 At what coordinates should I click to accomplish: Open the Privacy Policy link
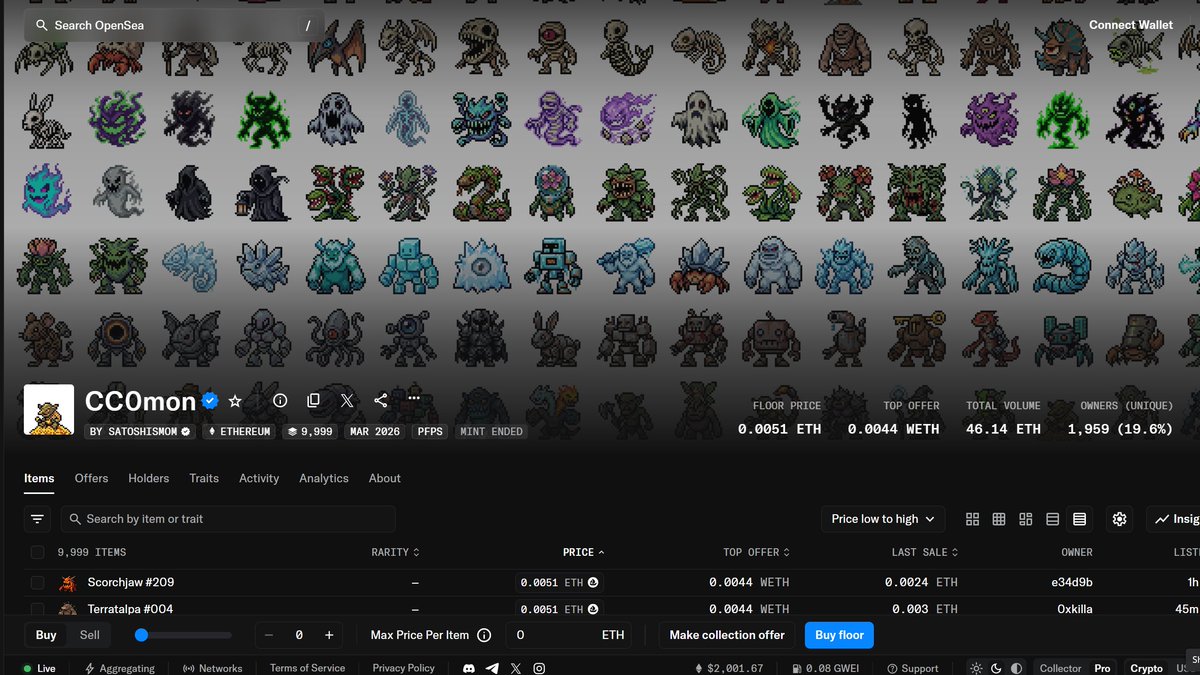[403, 668]
